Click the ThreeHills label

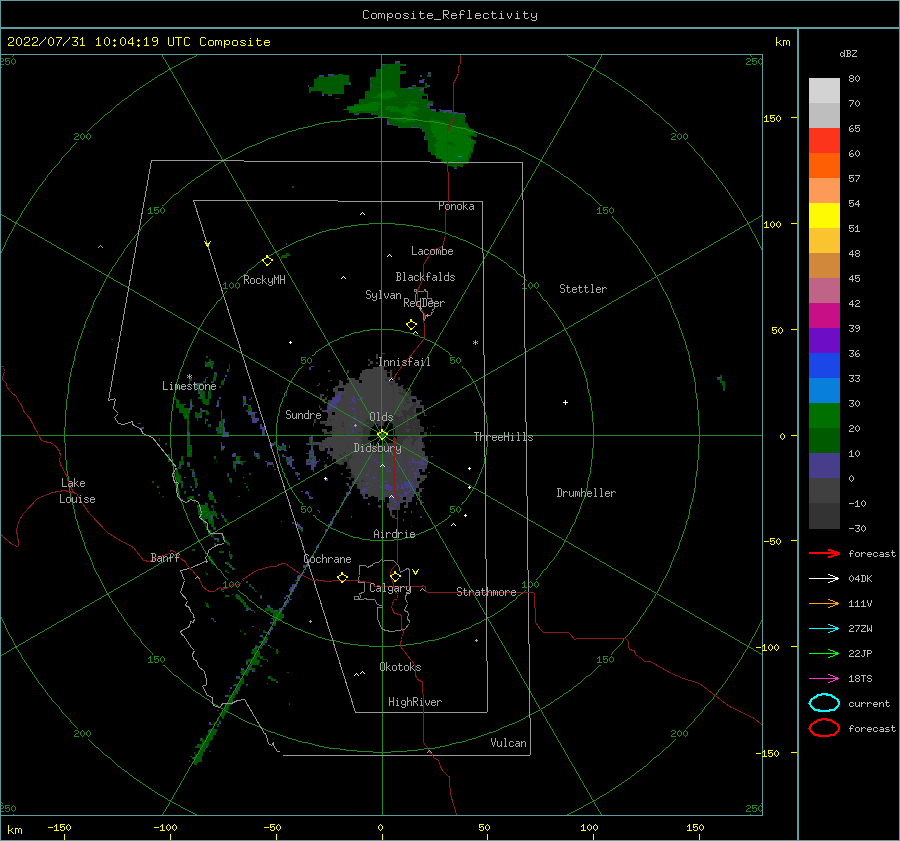click(503, 437)
